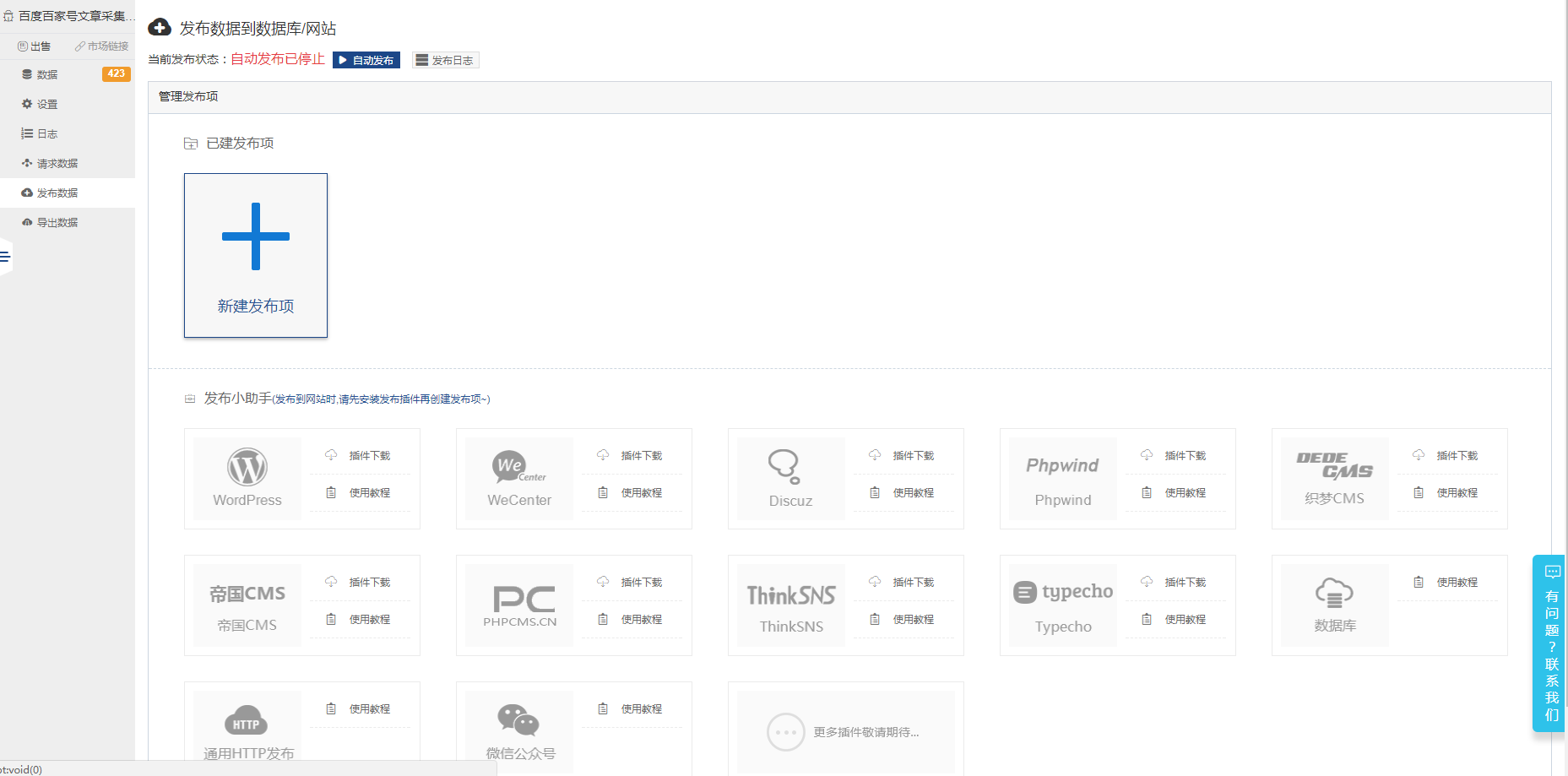The height and width of the screenshot is (776, 1568).
Task: Click the typecho logo icon
Action: (x=1063, y=592)
